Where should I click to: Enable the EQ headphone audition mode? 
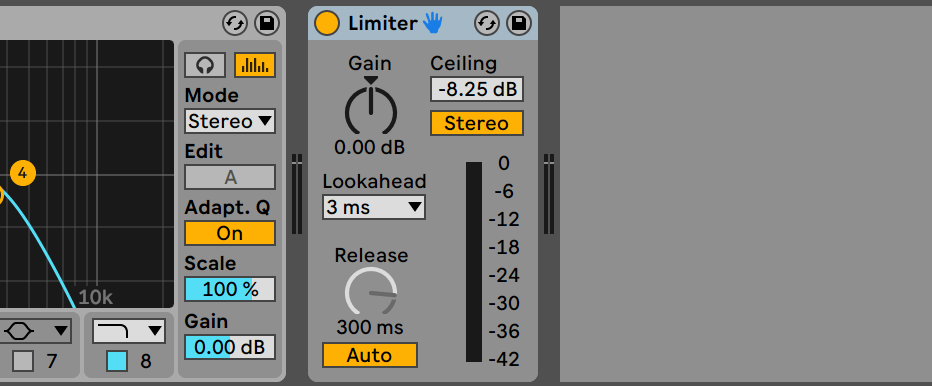[x=205, y=65]
